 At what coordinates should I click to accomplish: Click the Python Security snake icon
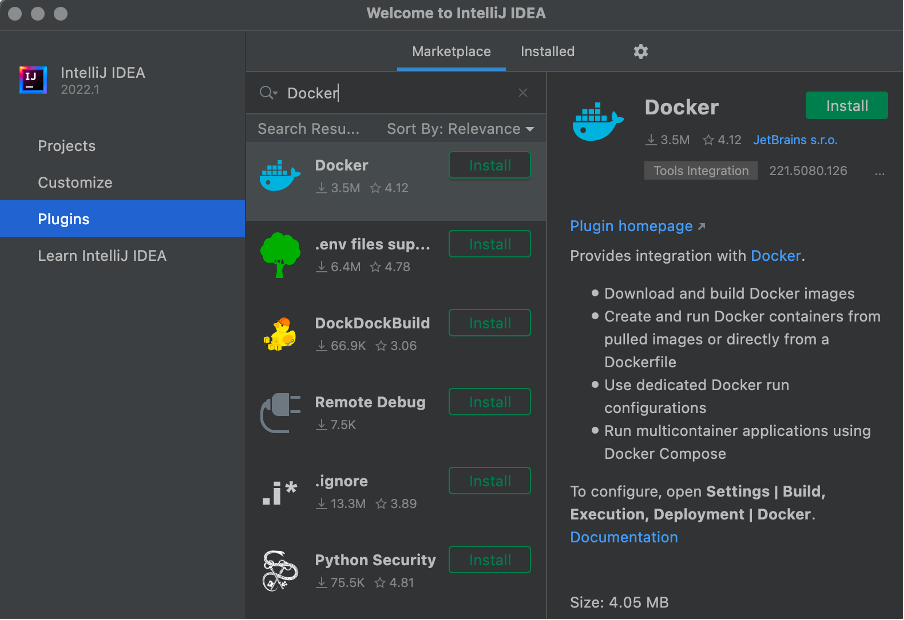pos(280,571)
